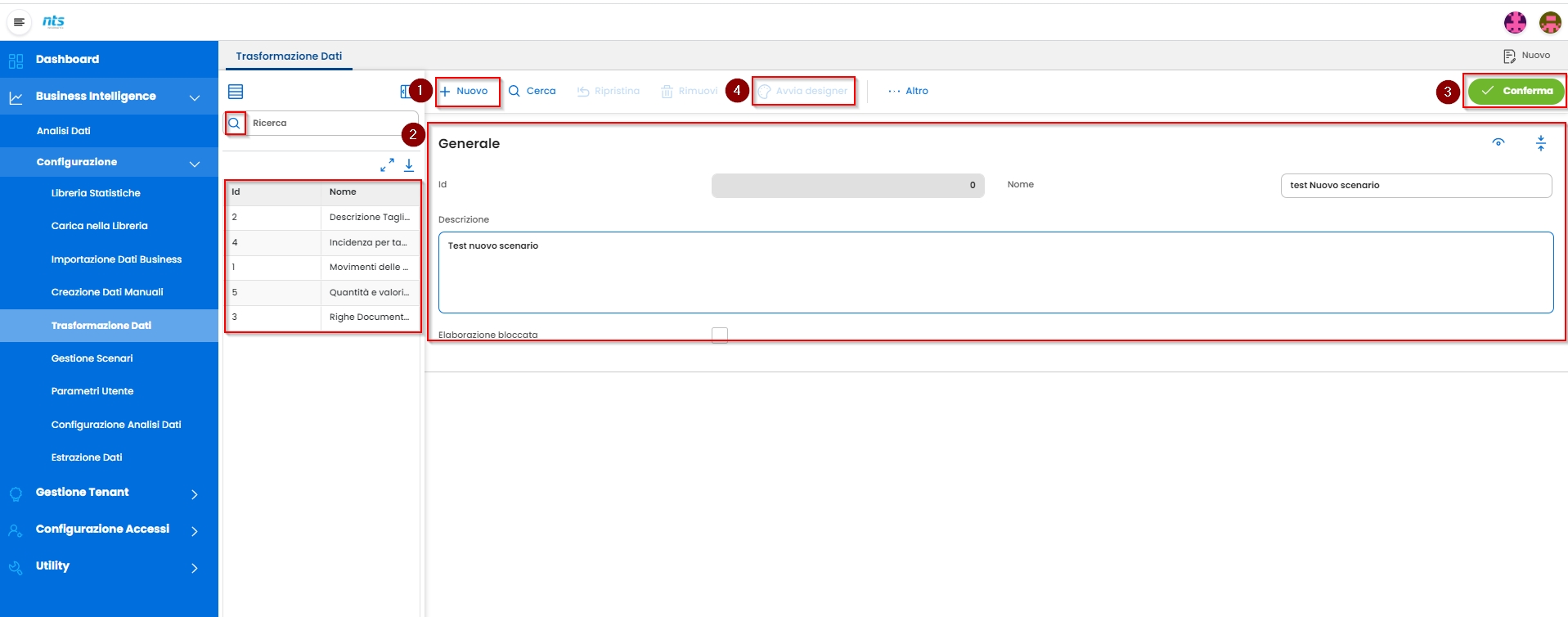Collapse the Configurazione submenu chevron

click(x=195, y=164)
